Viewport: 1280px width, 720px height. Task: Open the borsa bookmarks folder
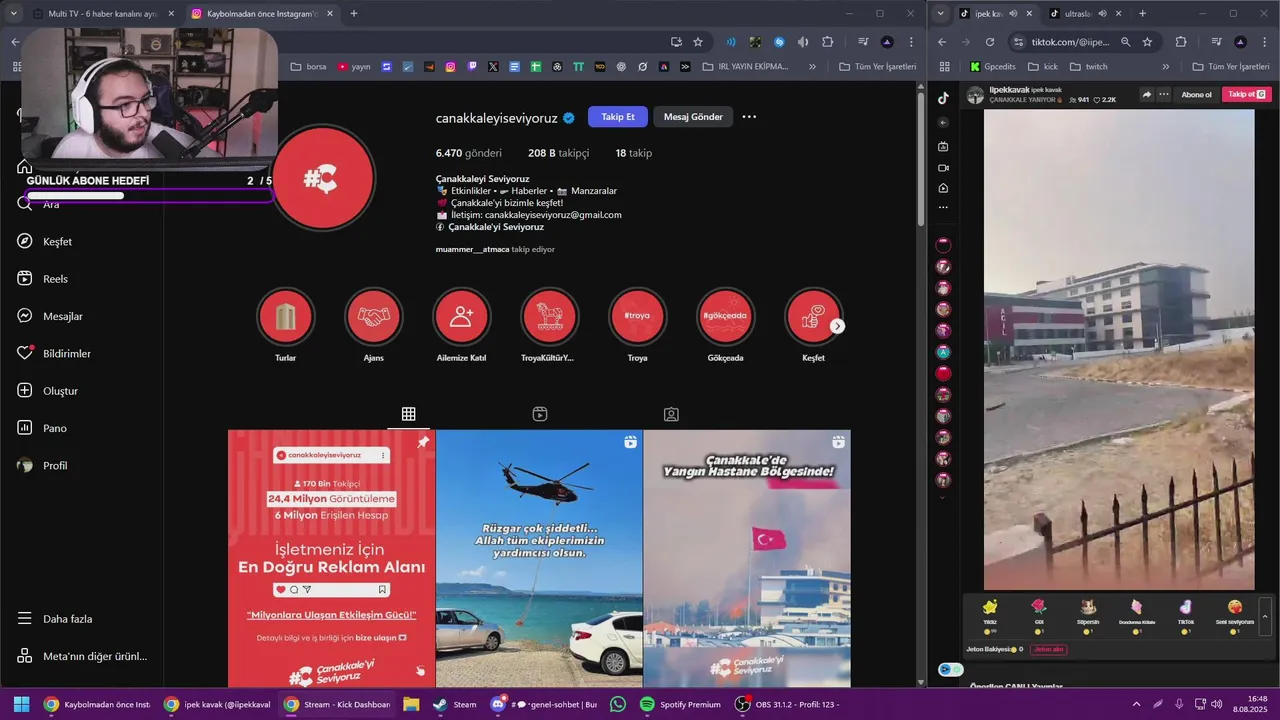308,67
